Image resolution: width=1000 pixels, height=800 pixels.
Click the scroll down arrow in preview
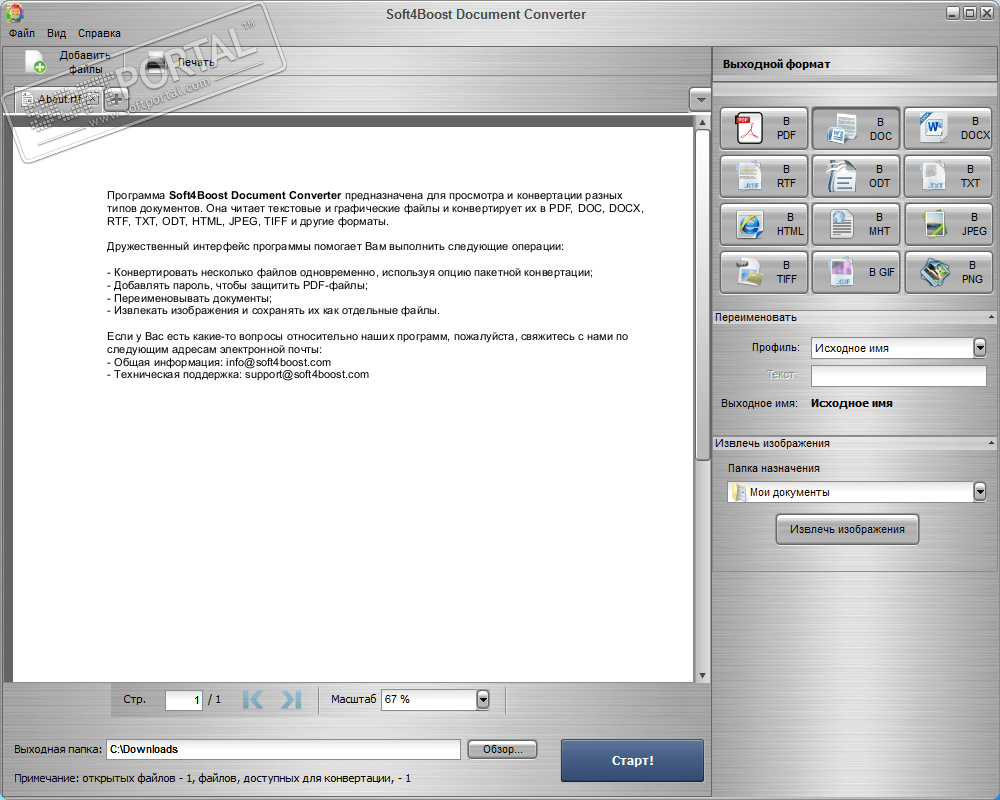click(x=702, y=676)
